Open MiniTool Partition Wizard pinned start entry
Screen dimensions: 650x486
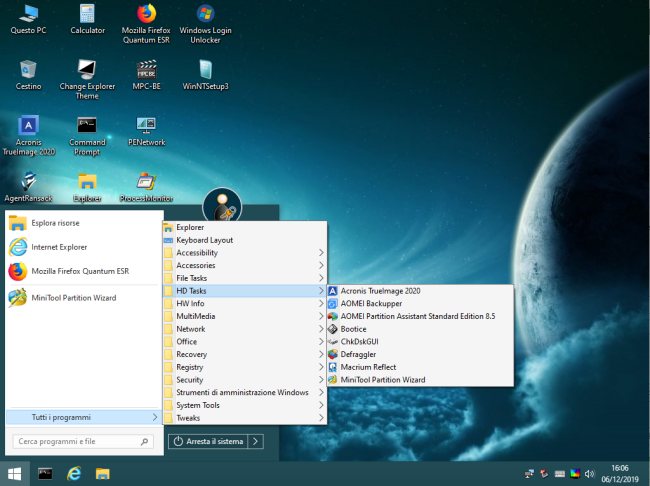click(x=85, y=298)
